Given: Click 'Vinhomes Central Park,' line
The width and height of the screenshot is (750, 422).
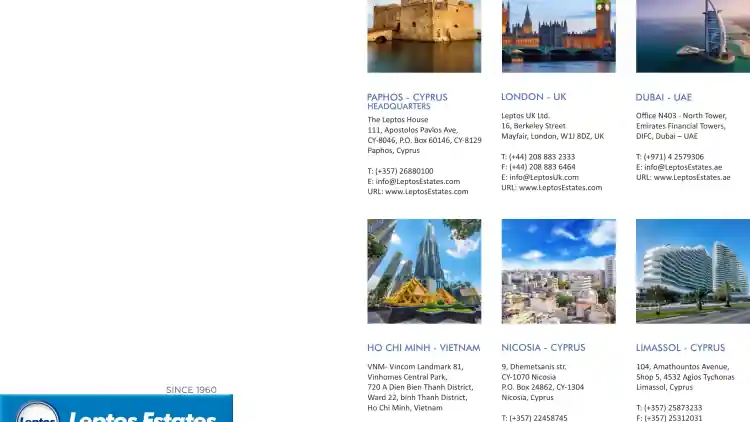Looking at the screenshot, I should [x=407, y=377].
